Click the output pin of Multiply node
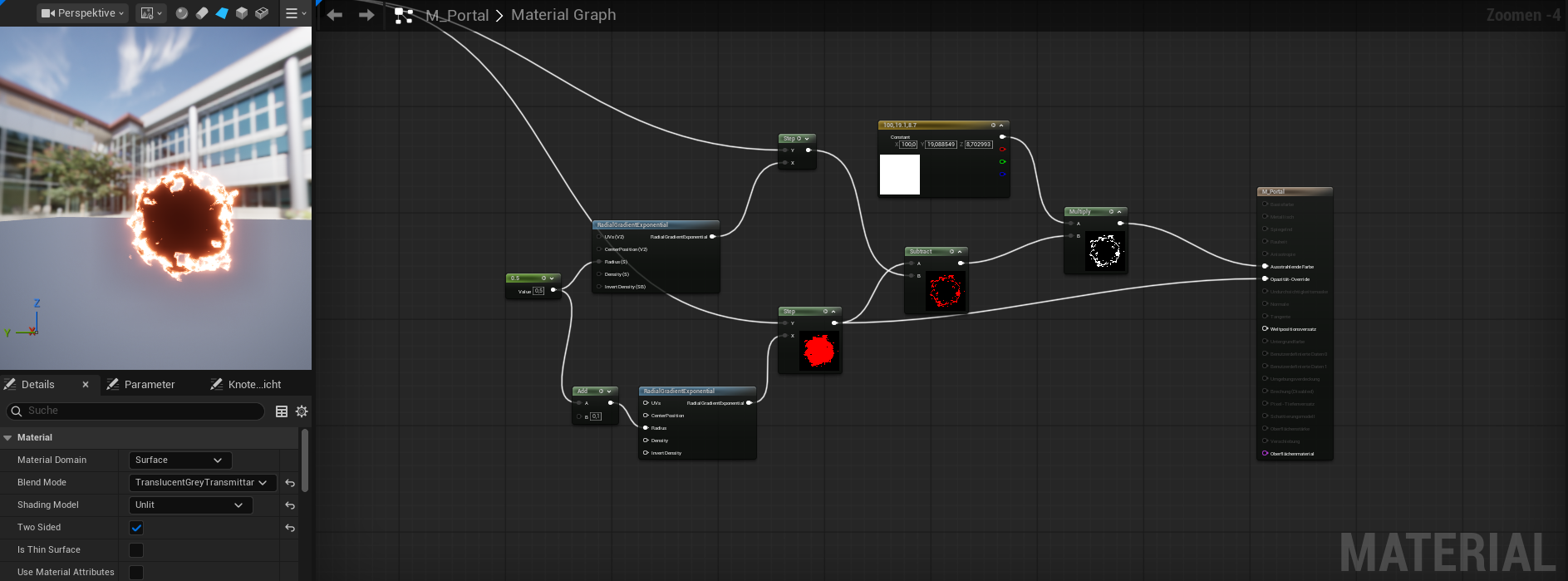Image resolution: width=1568 pixels, height=581 pixels. [x=1121, y=224]
